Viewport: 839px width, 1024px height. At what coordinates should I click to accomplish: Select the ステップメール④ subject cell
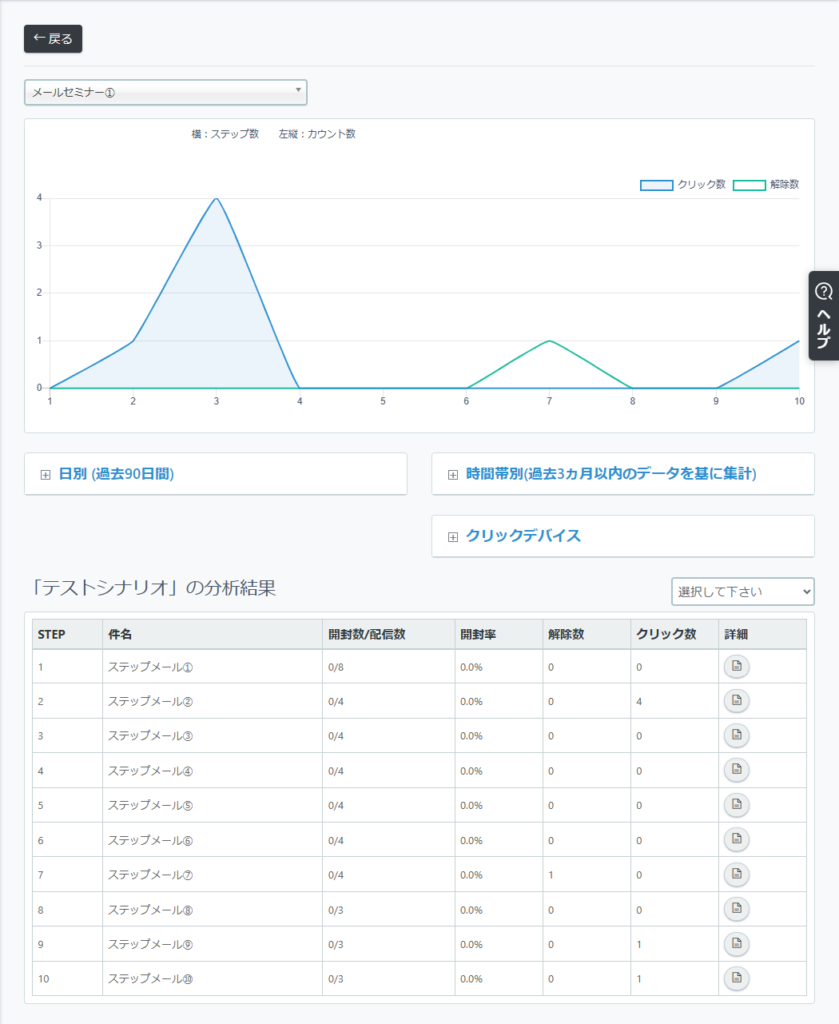tap(212, 771)
